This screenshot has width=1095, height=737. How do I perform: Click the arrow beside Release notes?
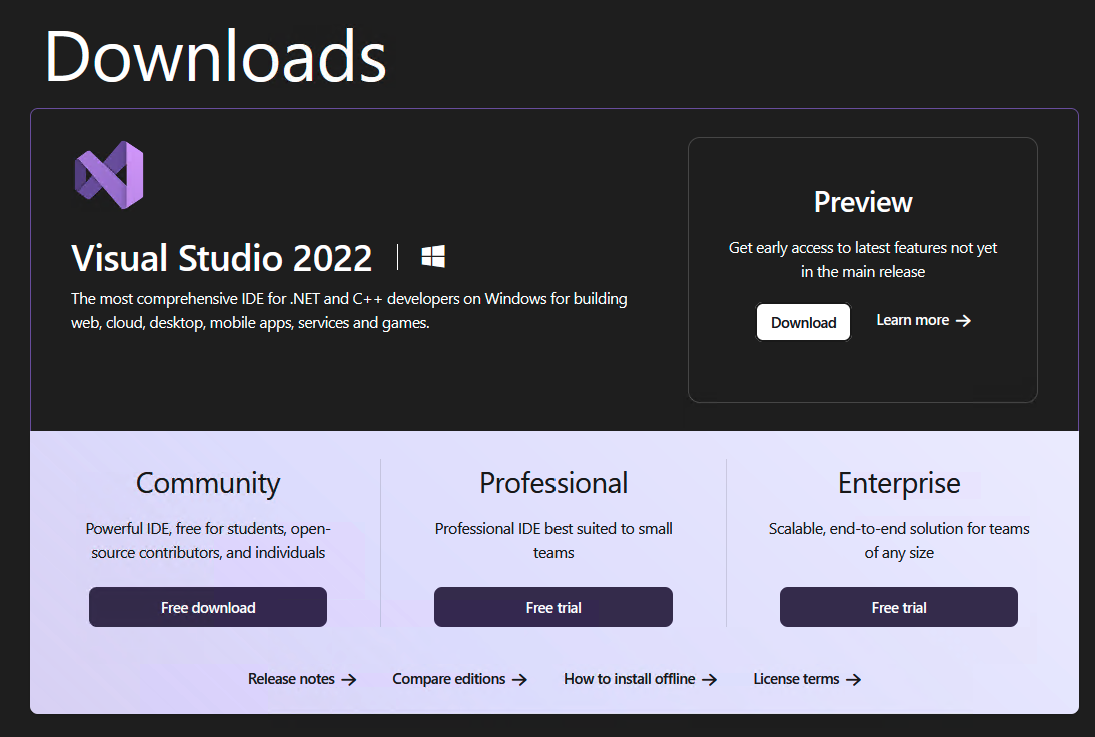[348, 680]
